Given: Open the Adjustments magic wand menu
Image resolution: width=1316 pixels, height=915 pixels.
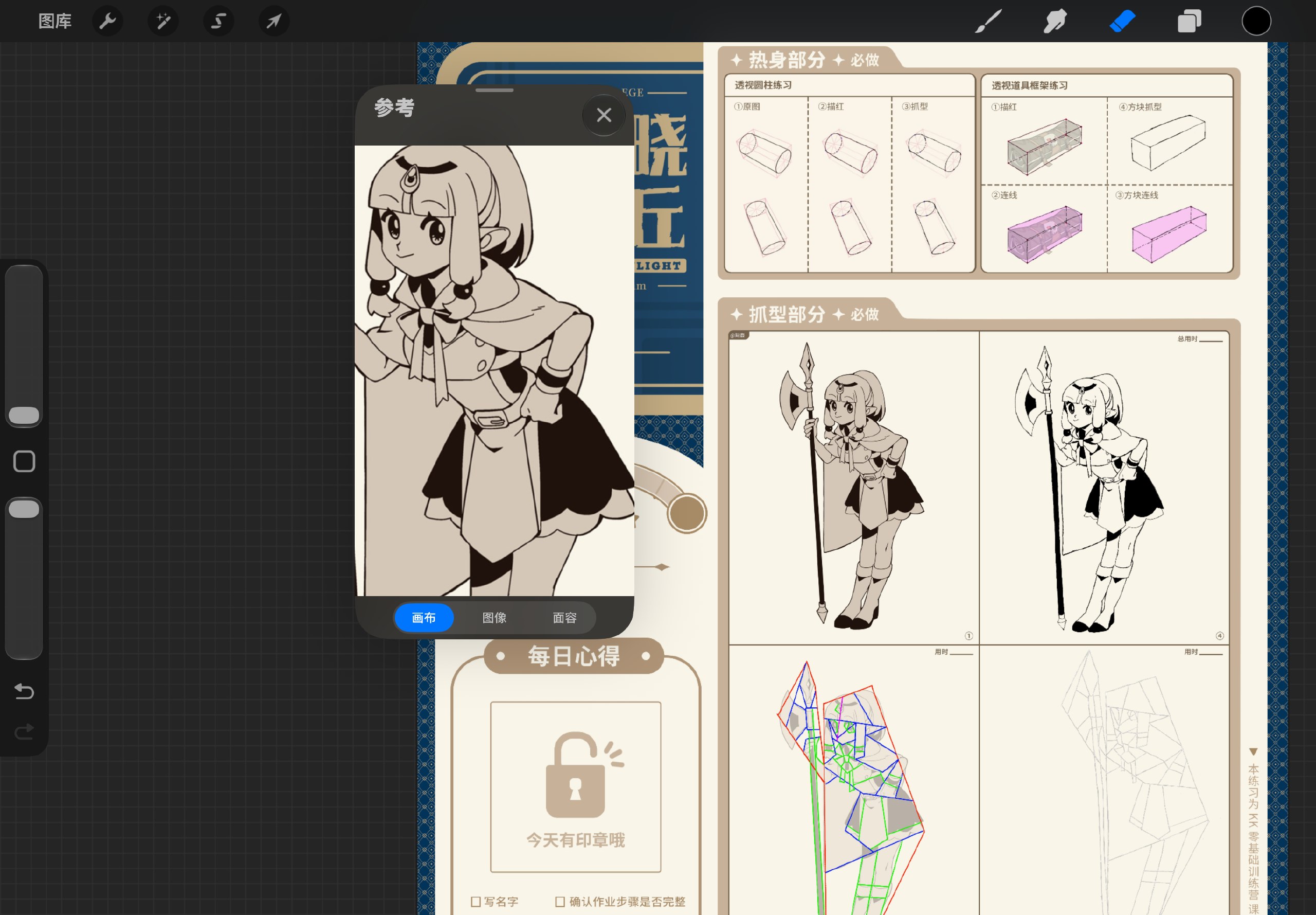Looking at the screenshot, I should pyautogui.click(x=163, y=21).
